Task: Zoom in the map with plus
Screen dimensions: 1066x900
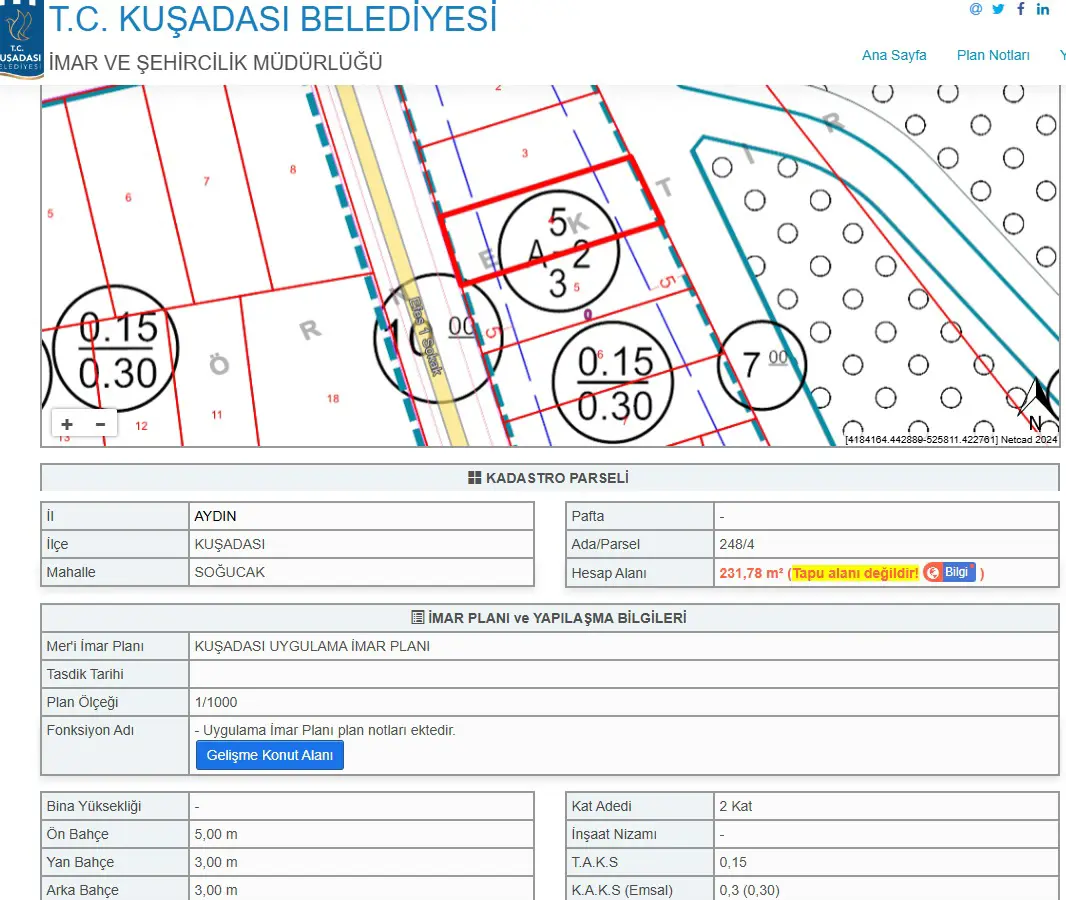Action: click(x=67, y=424)
